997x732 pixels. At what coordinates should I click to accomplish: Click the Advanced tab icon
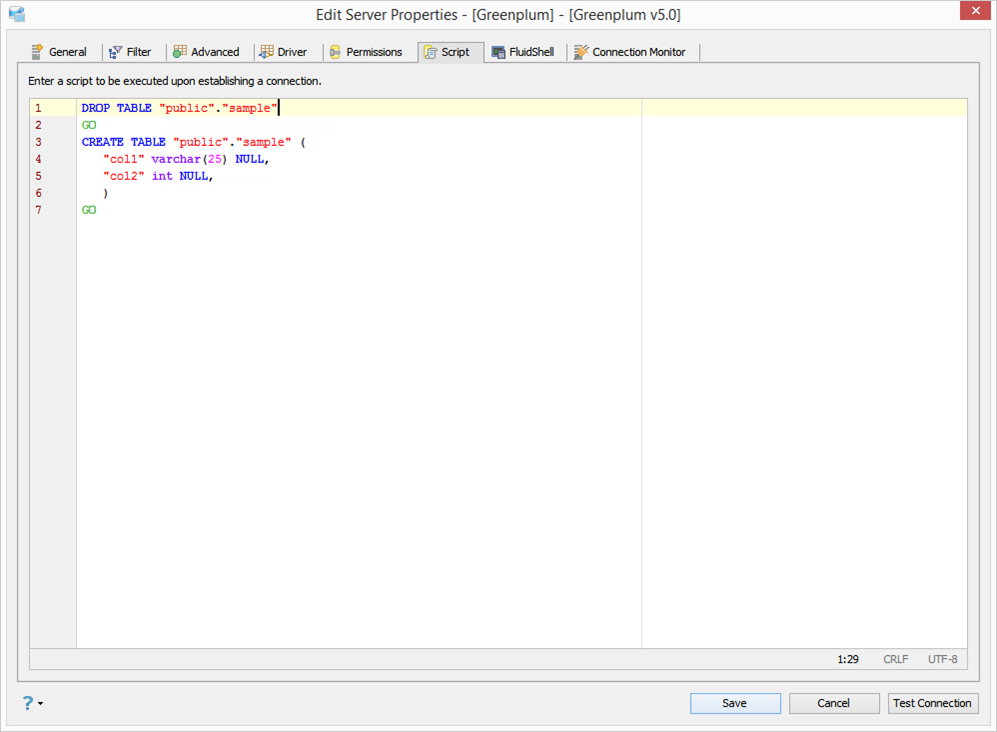coord(180,52)
